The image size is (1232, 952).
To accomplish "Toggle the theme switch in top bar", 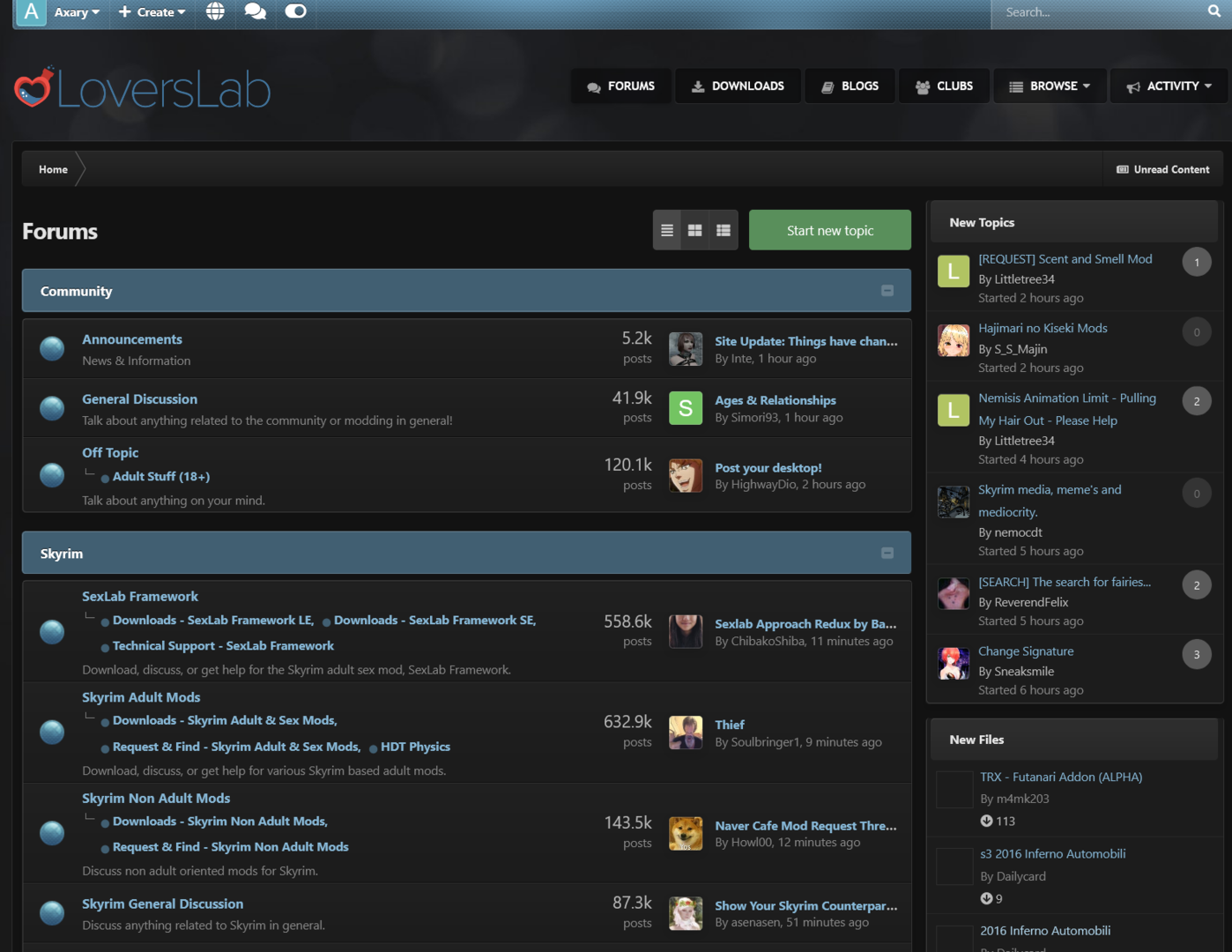I will coord(295,11).
